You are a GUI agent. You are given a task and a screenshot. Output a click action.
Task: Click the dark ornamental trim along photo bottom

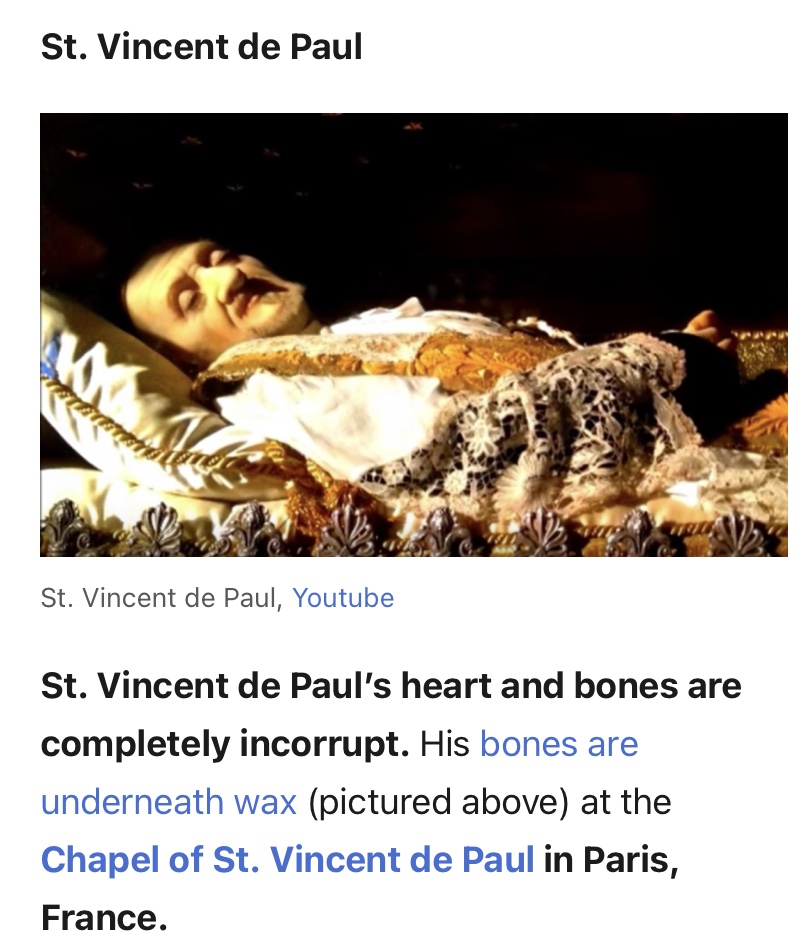413,531
